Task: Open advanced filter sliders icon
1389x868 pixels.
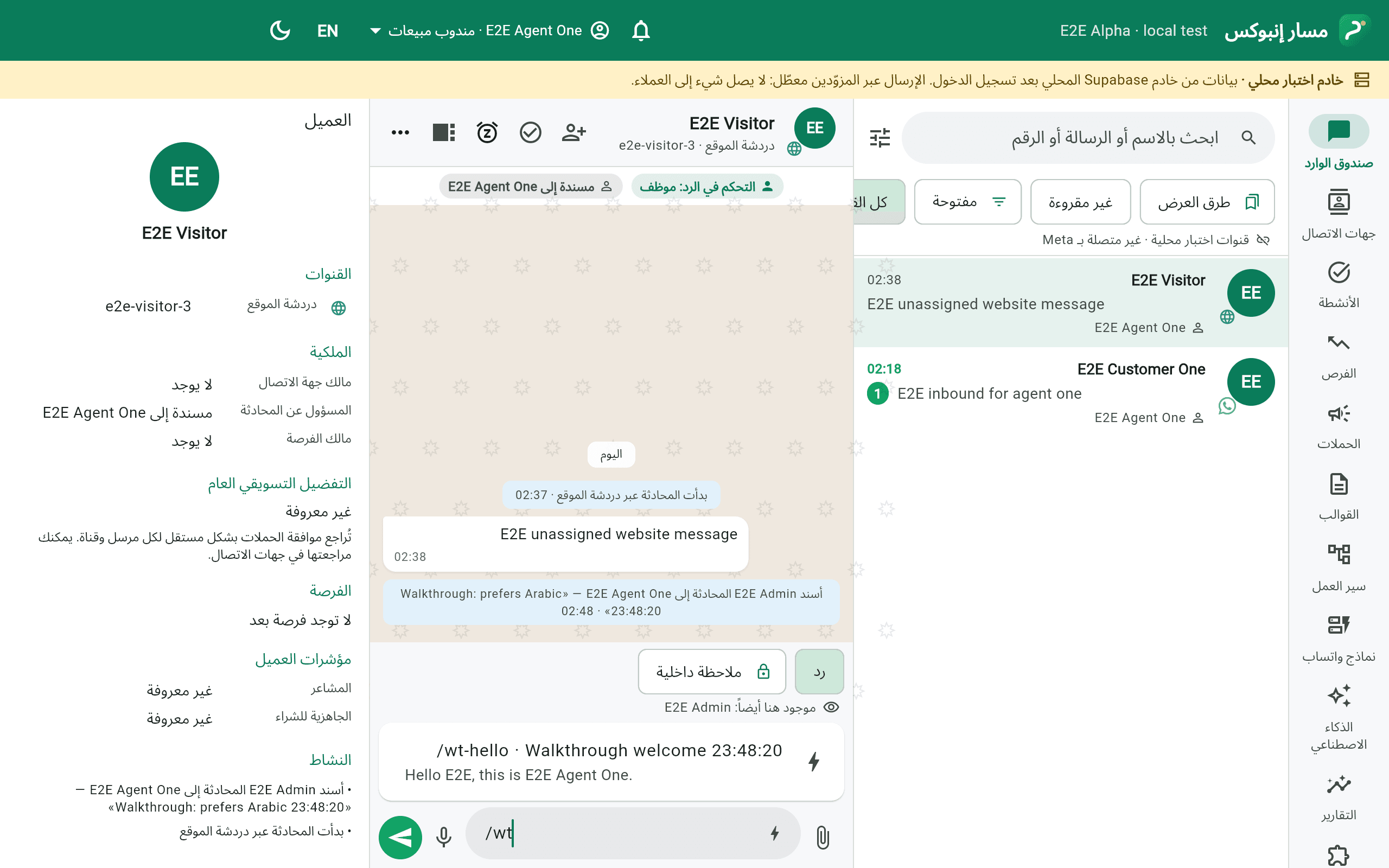Action: (x=880, y=138)
